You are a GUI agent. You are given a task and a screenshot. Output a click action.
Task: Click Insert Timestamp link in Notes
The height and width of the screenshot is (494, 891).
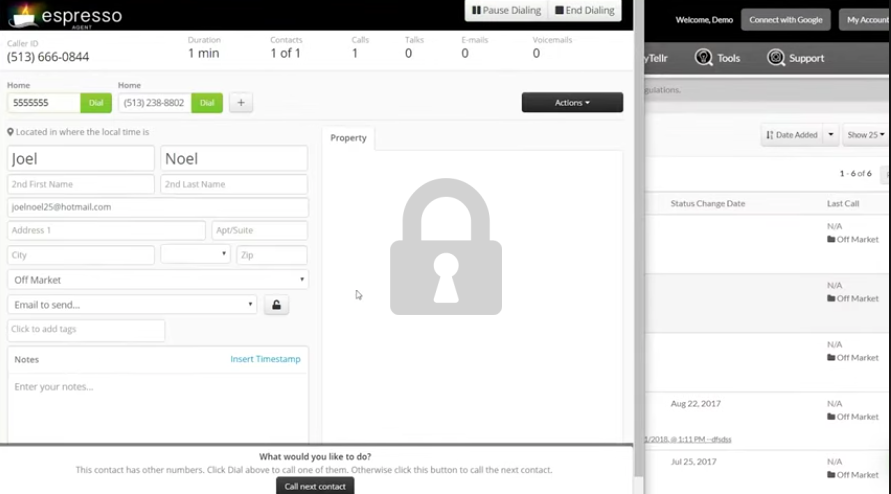pos(265,359)
